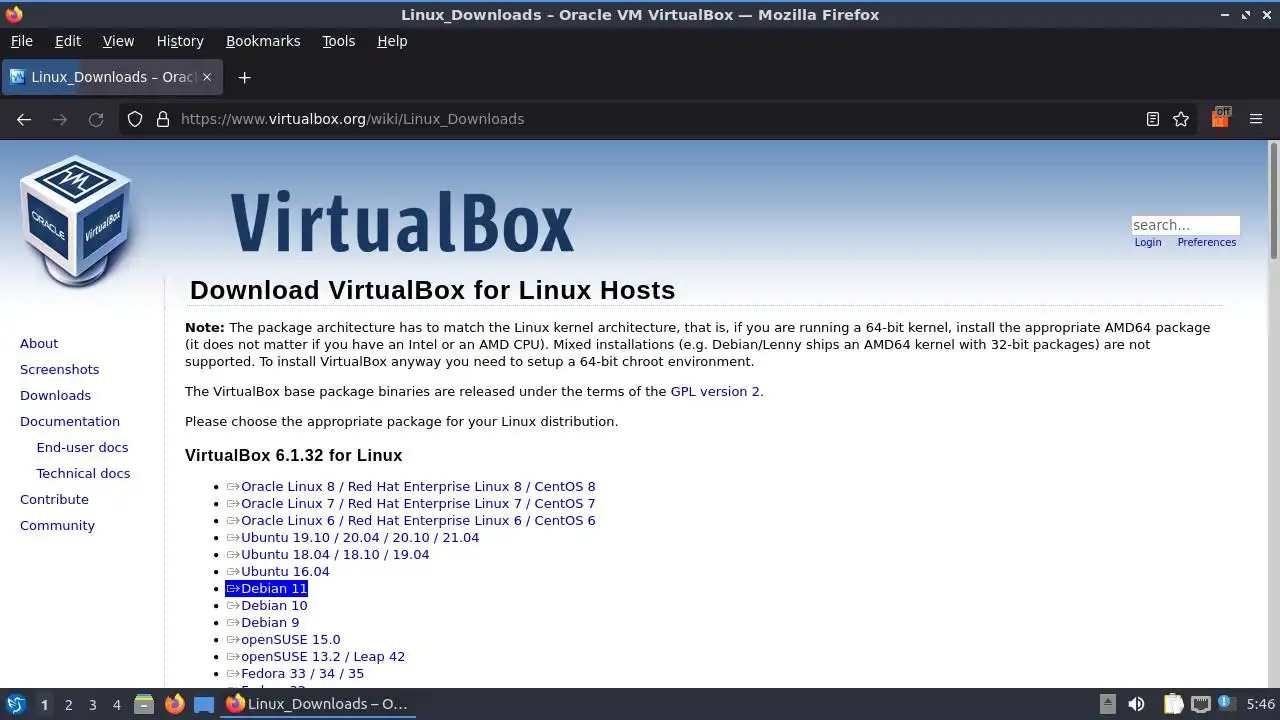
Task: Open the Edit menu
Action: 68,41
